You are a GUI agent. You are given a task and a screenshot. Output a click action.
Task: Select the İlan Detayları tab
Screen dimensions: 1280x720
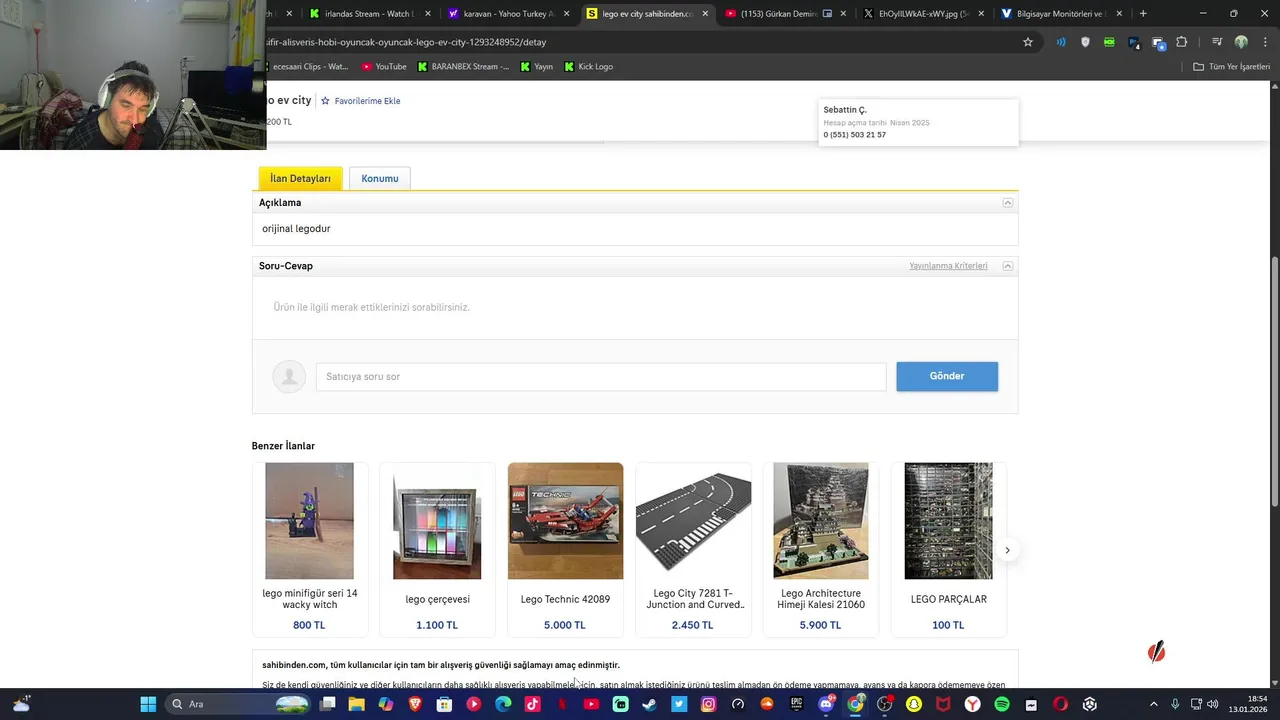[x=300, y=178]
